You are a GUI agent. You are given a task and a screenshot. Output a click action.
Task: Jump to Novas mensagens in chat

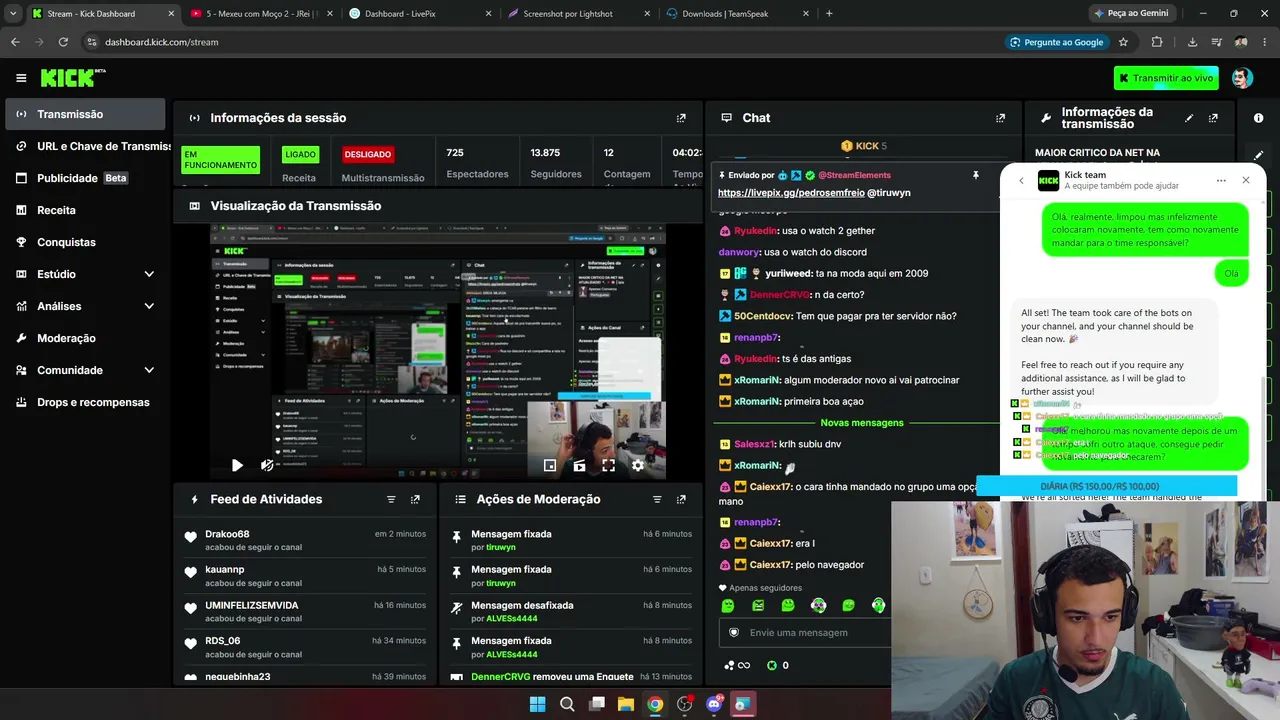point(861,423)
